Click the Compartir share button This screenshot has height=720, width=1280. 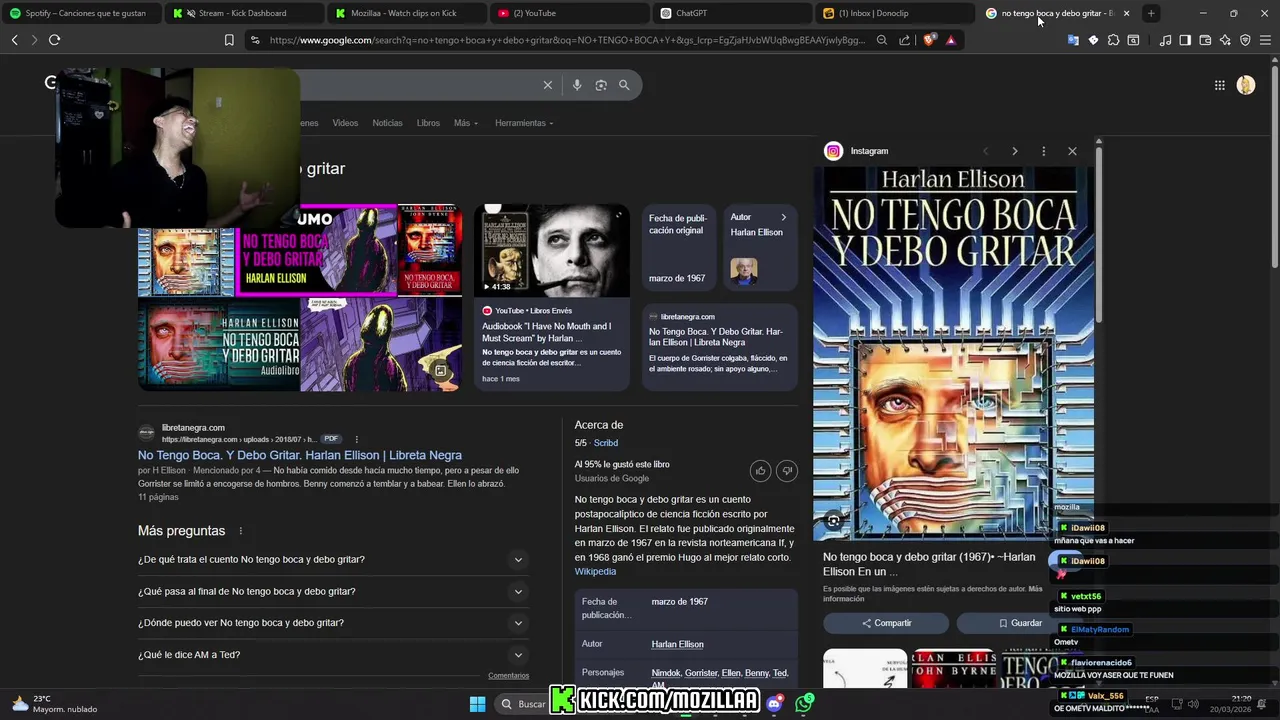coord(886,623)
